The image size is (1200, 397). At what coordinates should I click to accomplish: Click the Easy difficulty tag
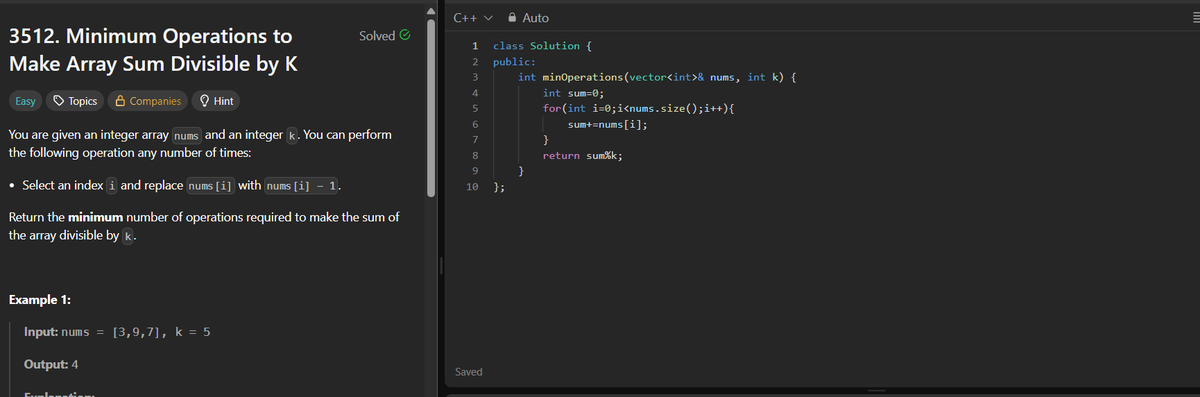25,101
